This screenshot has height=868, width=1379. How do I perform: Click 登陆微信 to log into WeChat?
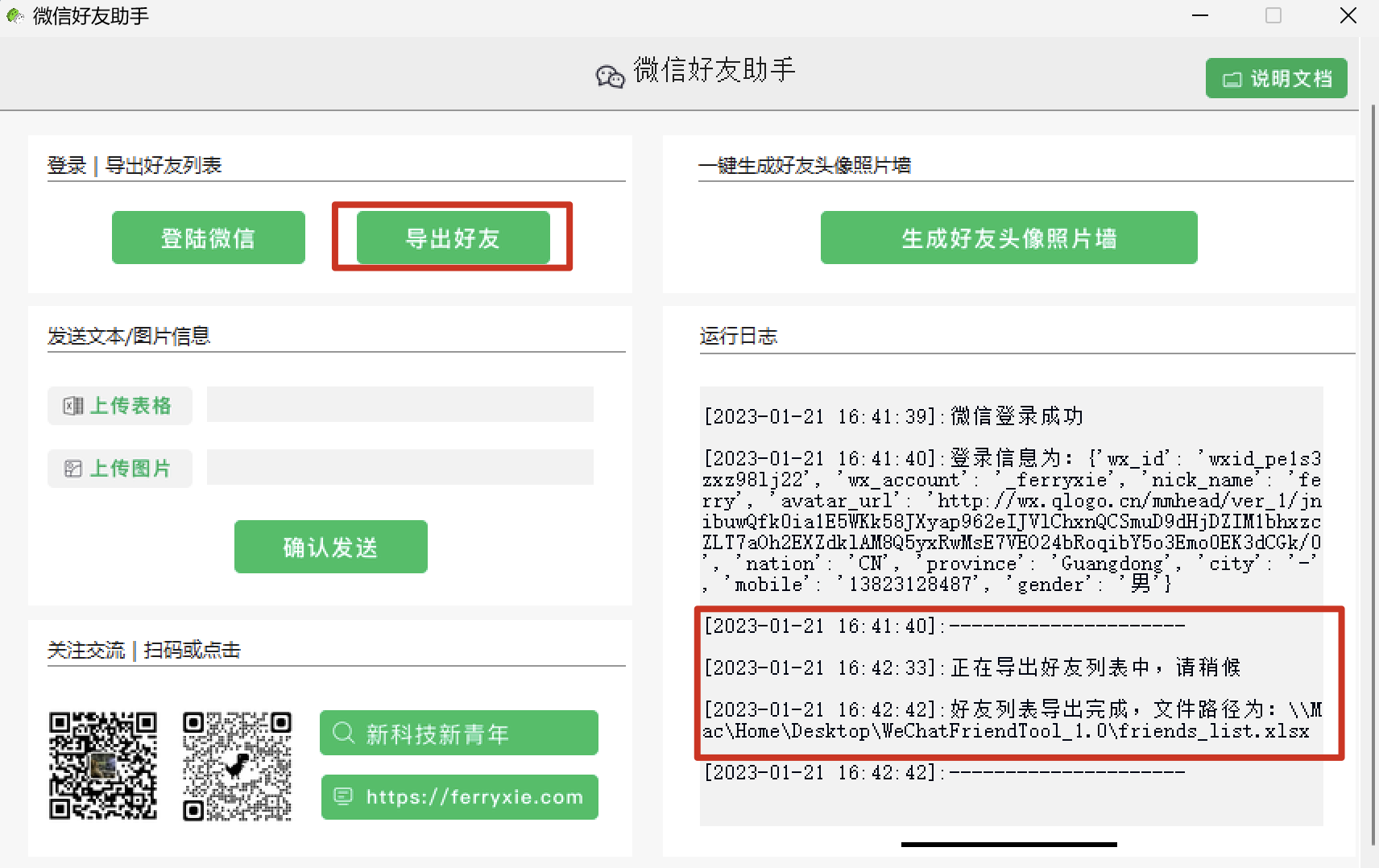tap(208, 237)
